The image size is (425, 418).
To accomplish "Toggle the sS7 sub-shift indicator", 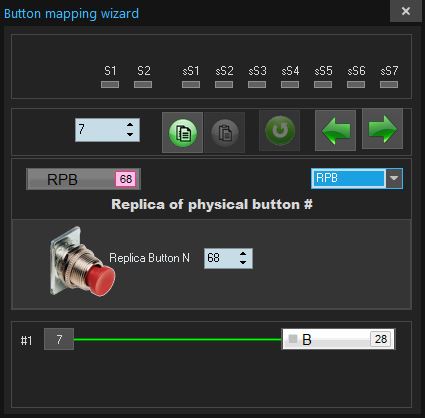I will click(389, 85).
